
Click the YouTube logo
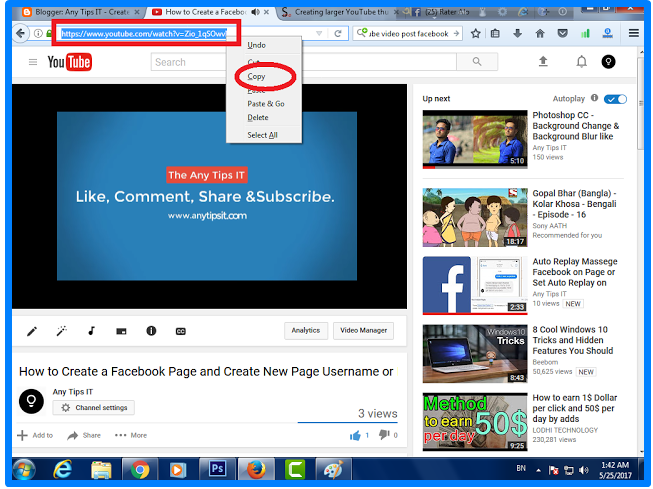tap(70, 62)
